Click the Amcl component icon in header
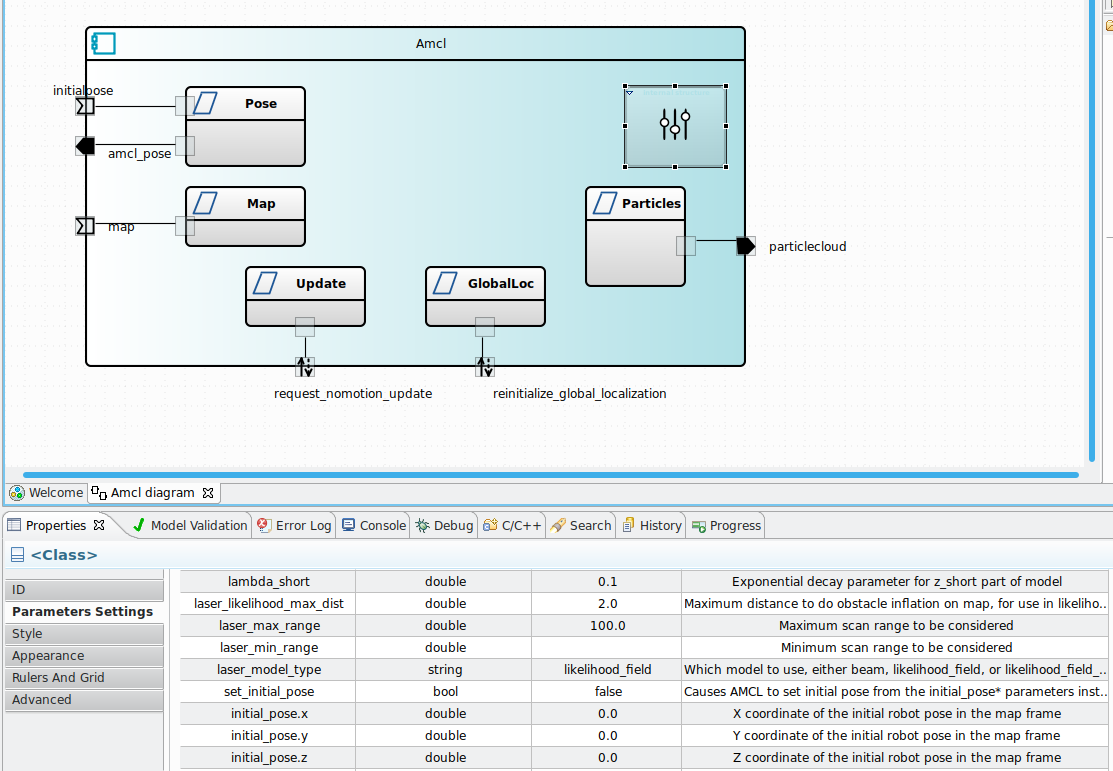1113x771 pixels. point(103,43)
